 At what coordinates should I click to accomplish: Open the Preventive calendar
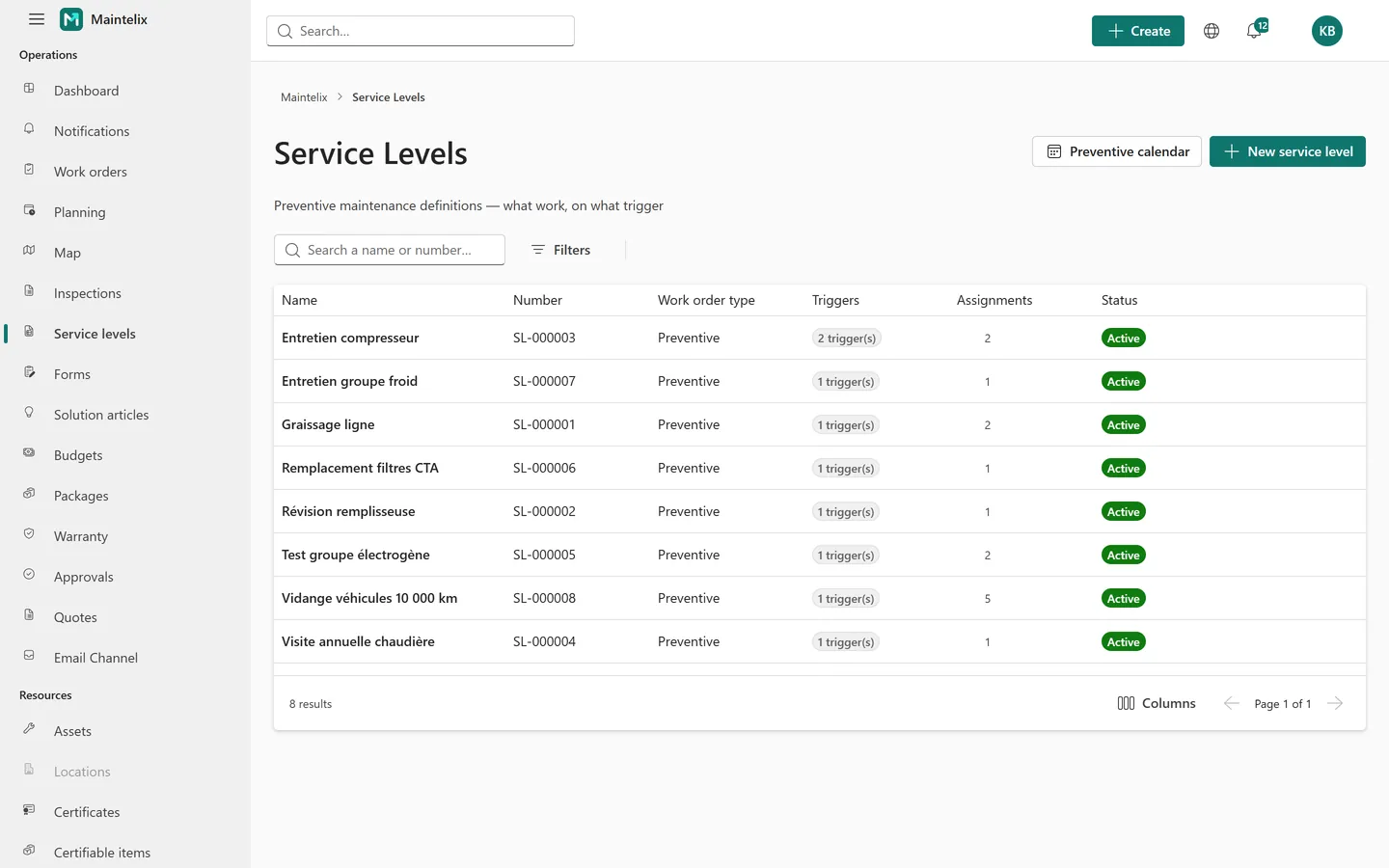click(x=1117, y=151)
